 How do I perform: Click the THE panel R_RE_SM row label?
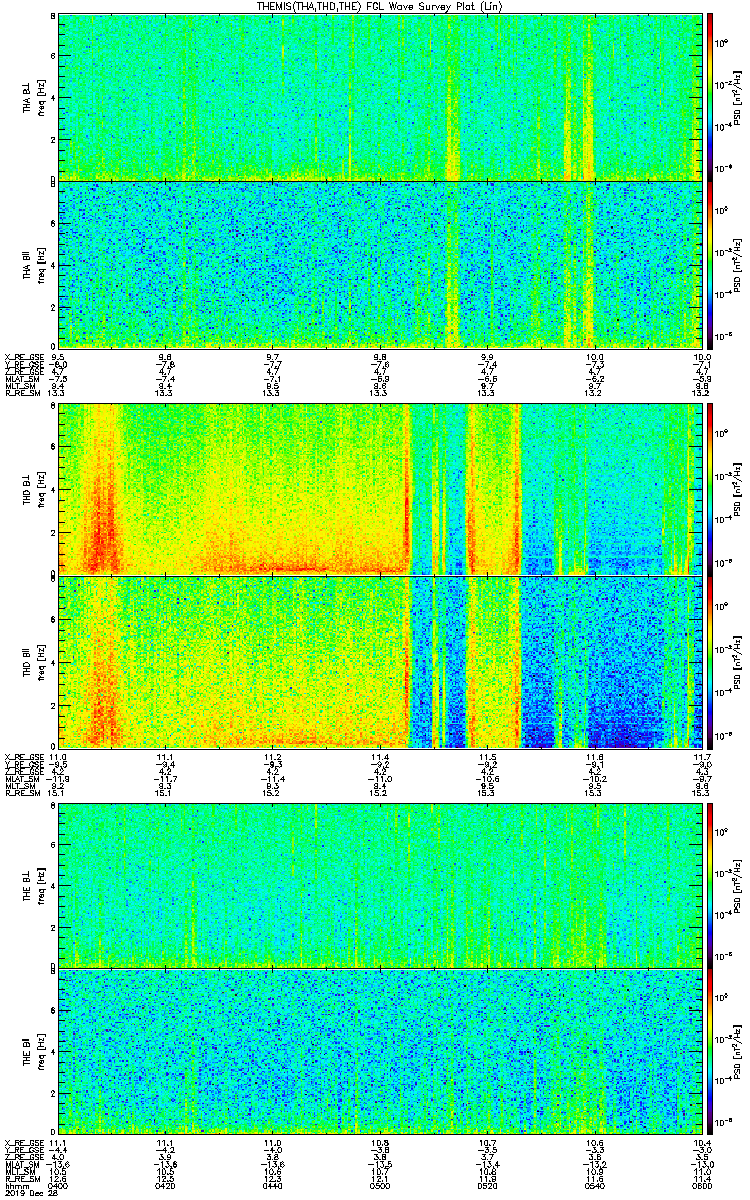point(22,1177)
